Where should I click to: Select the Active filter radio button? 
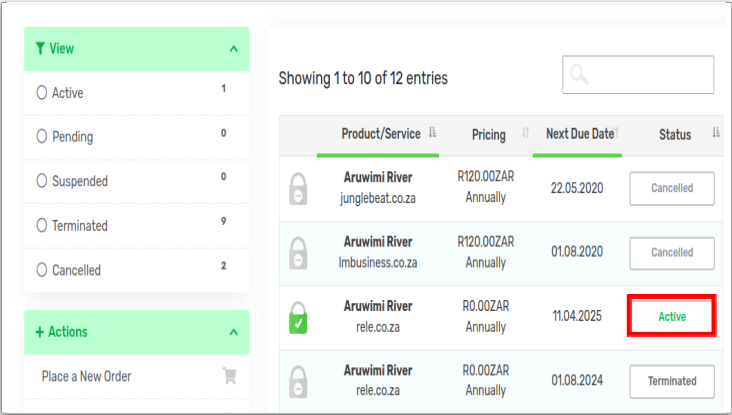point(42,93)
